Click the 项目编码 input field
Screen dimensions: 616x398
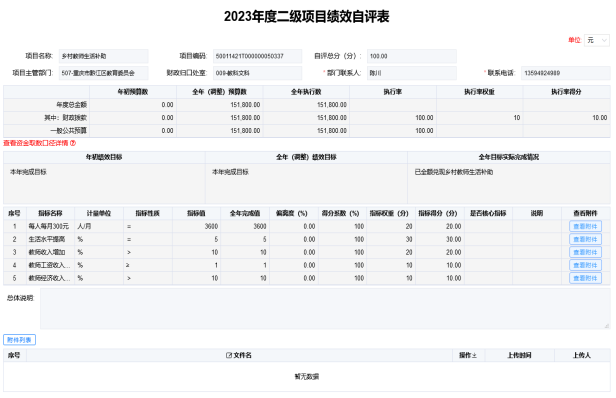pyautogui.click(x=257, y=56)
